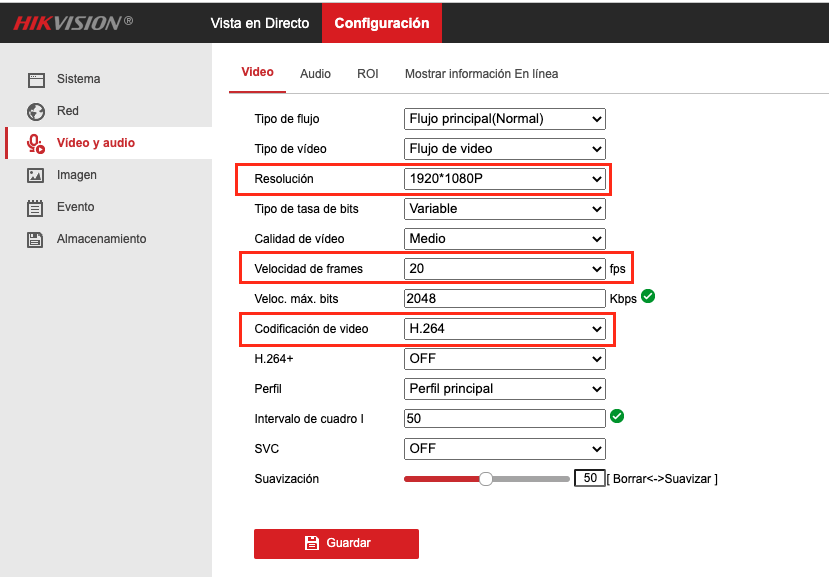Expand the Codificación de video dropdown
Image resolution: width=829 pixels, height=577 pixels.
[x=504, y=329]
